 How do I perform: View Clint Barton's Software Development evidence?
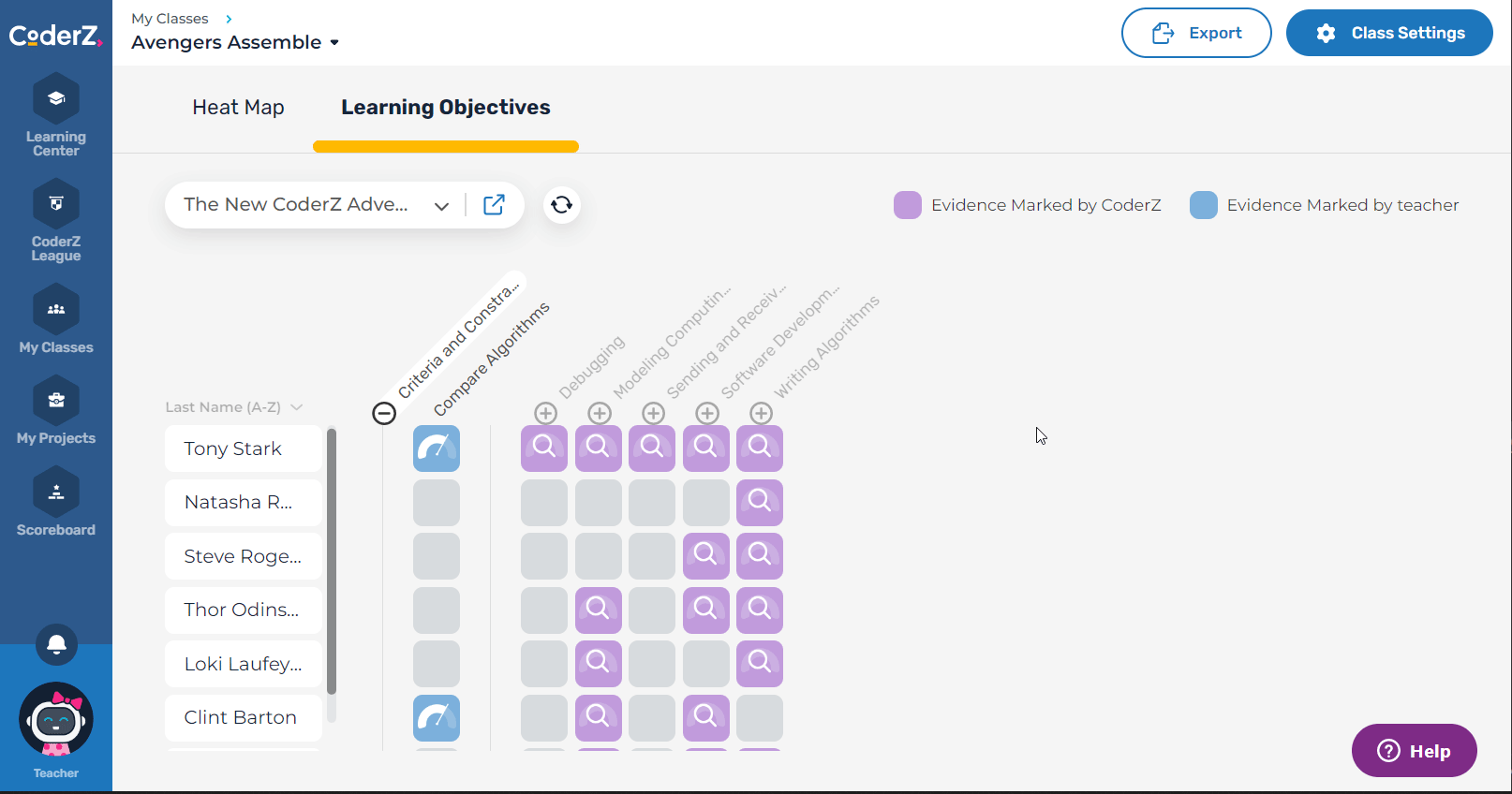(706, 718)
